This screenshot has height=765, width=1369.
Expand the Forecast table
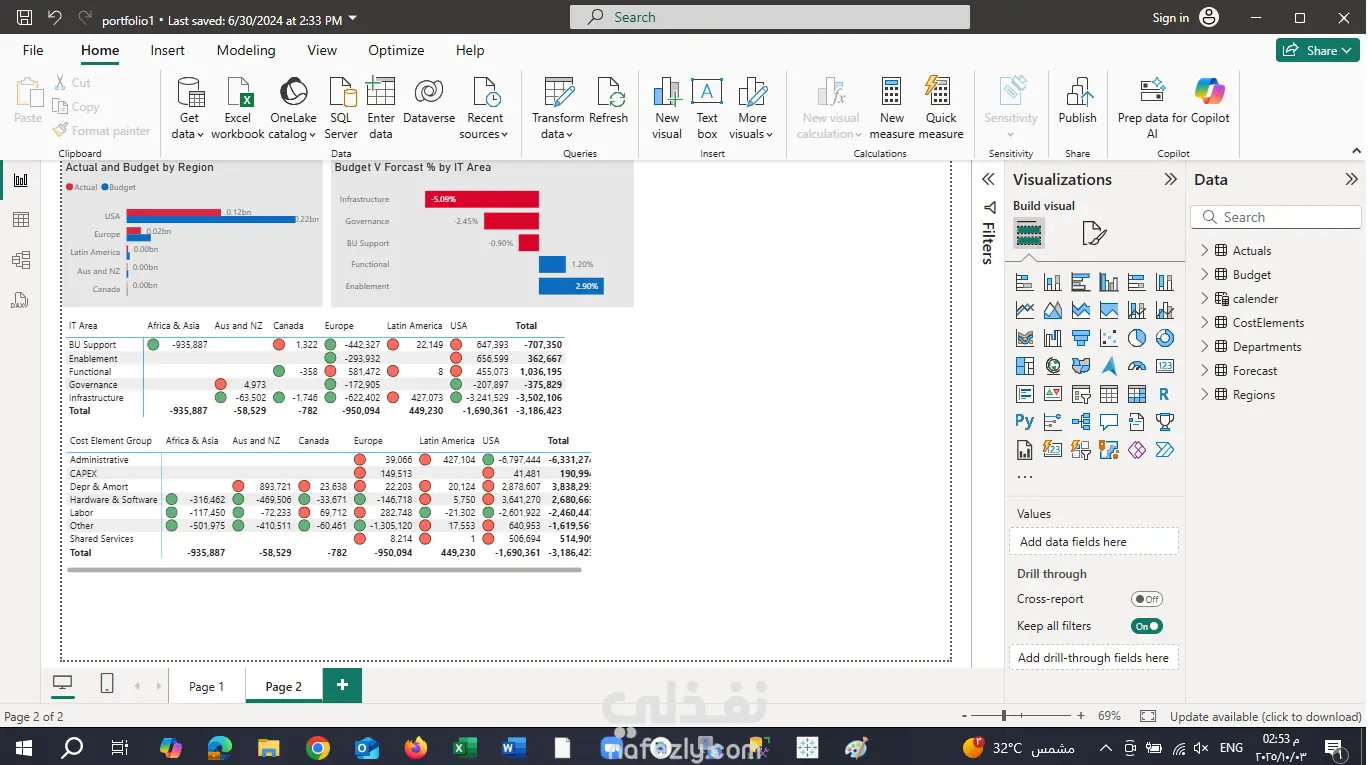1205,370
